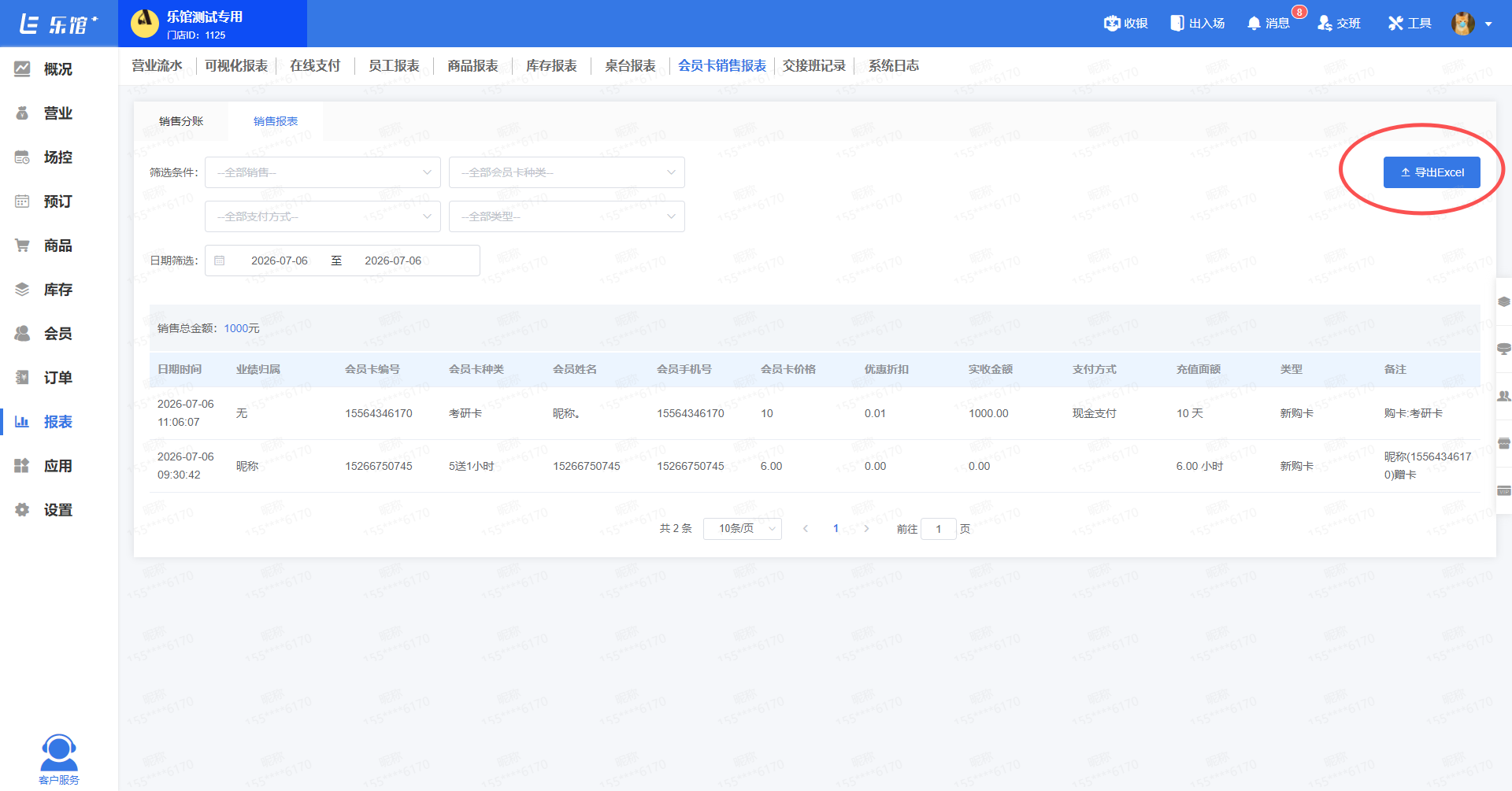
Task: Click the user profile avatar
Action: 1463,24
